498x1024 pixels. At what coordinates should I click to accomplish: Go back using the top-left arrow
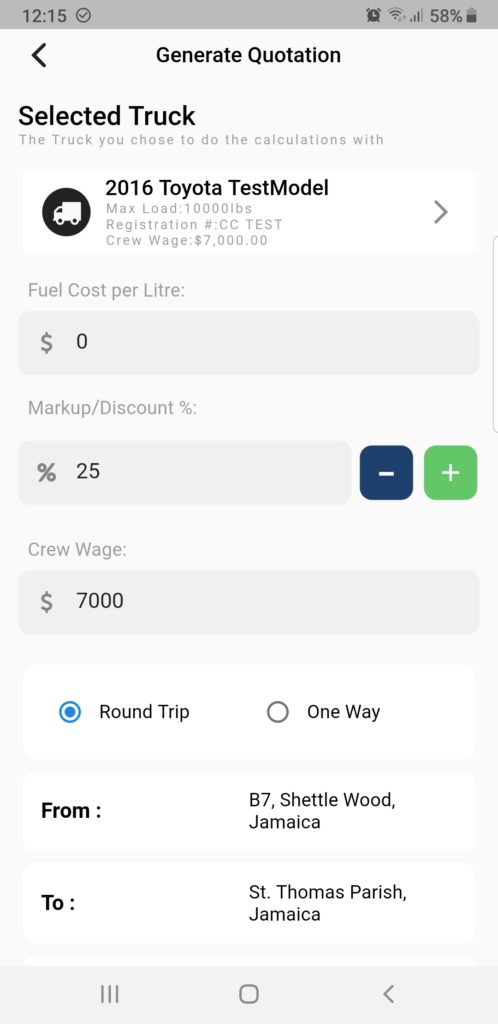pyautogui.click(x=39, y=56)
